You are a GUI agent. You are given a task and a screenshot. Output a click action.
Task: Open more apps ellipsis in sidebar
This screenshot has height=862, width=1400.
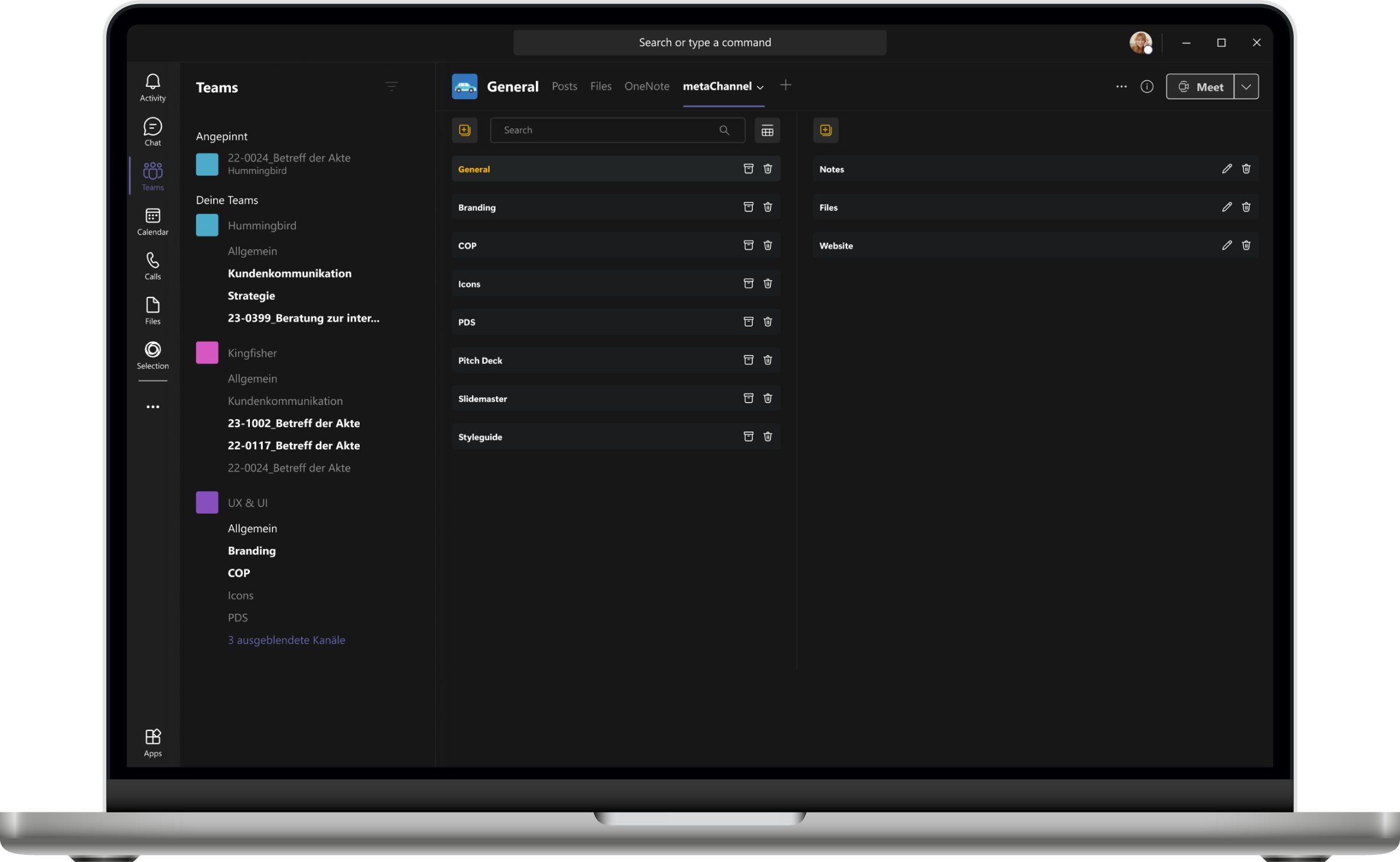click(x=152, y=407)
